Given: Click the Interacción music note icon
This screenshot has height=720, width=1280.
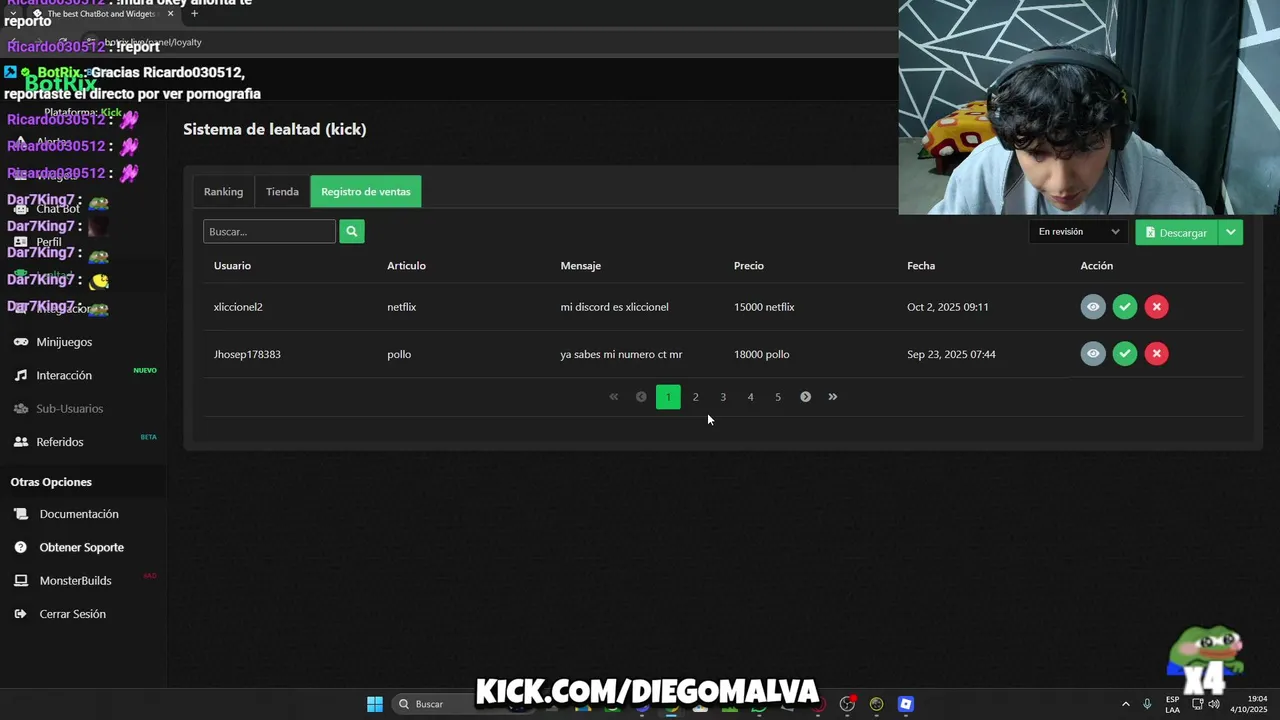Looking at the screenshot, I should click(20, 375).
